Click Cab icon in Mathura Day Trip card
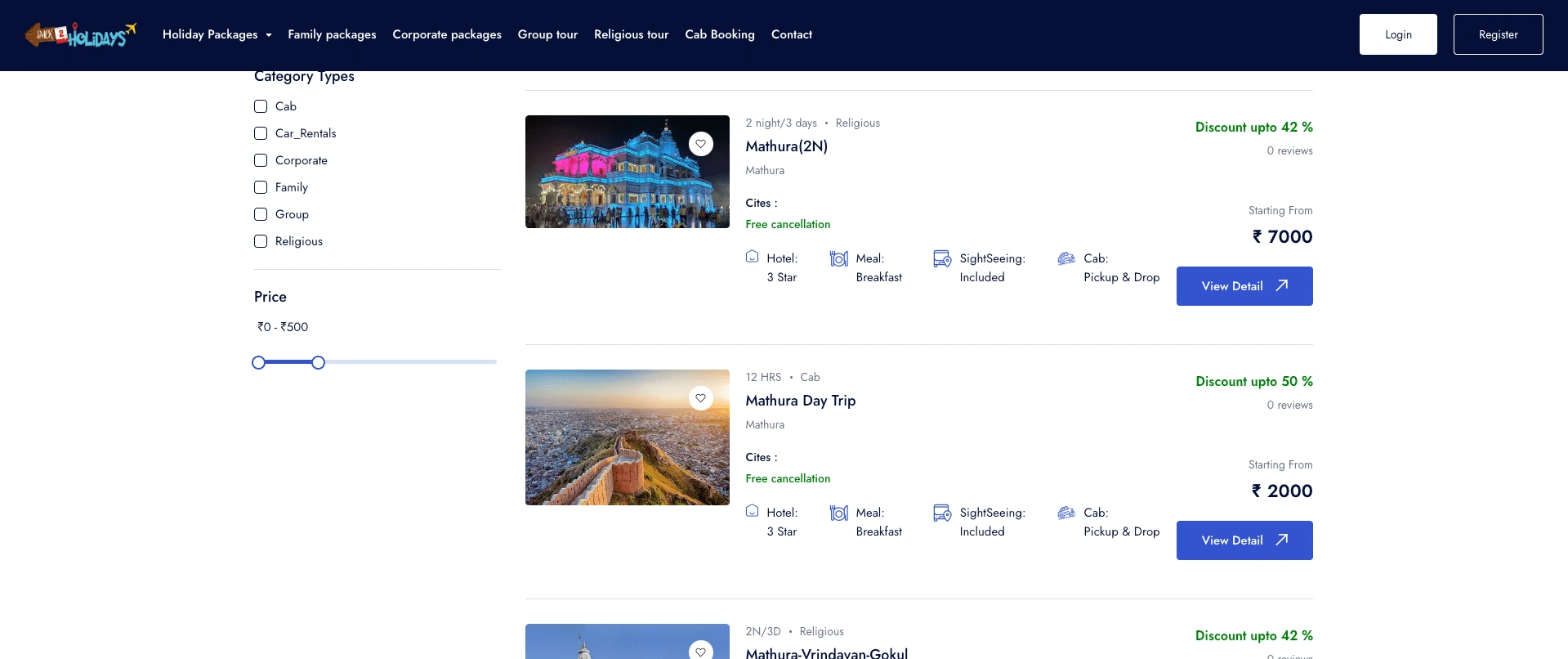Screen dimensions: 1568x659 tap(1066, 513)
